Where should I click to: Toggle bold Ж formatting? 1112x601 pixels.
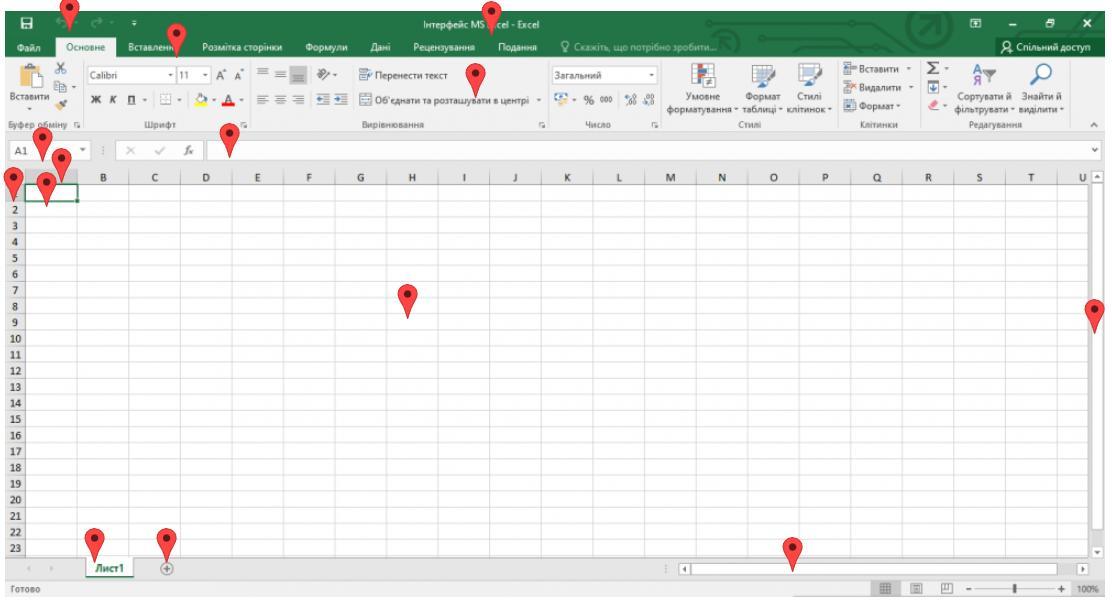point(96,100)
